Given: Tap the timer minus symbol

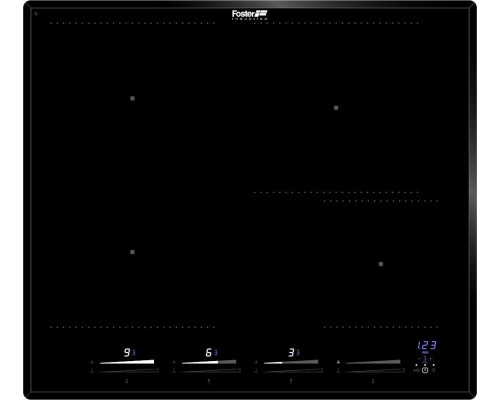Looking at the screenshot, I should pos(419,359).
